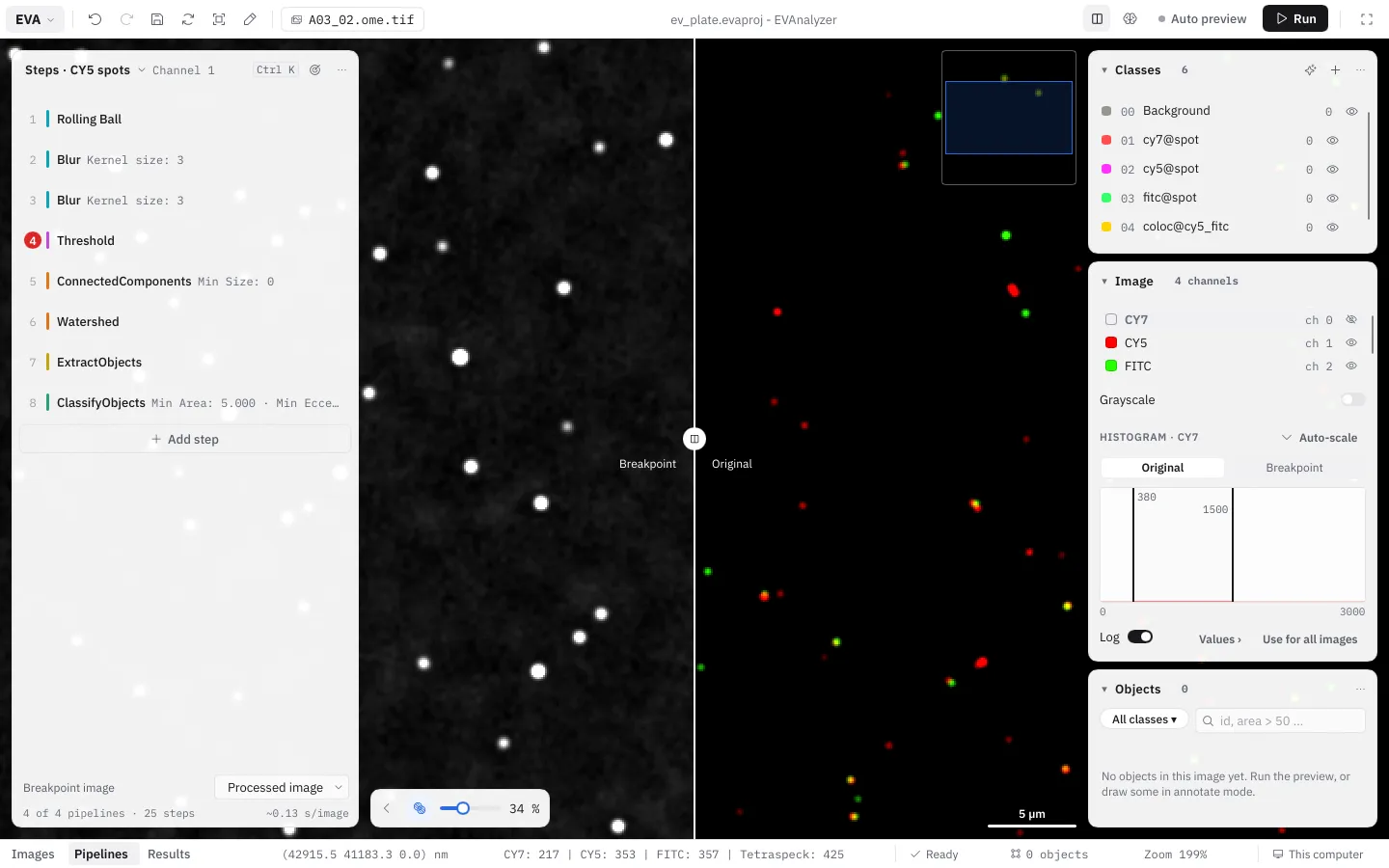The width and height of the screenshot is (1389, 868).
Task: Toggle visibility of fitc@spot class
Action: (1332, 198)
